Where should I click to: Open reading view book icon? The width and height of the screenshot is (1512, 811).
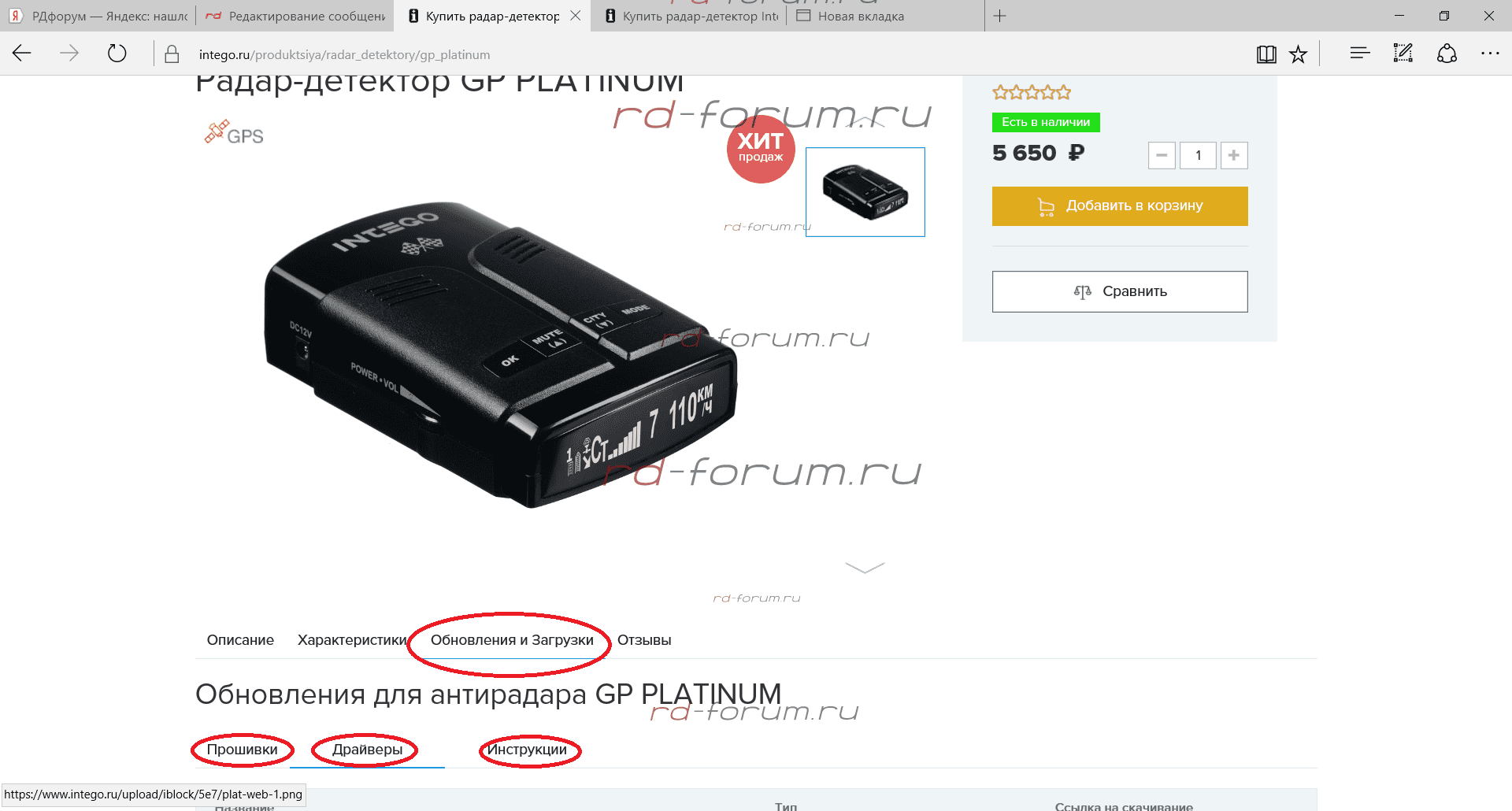pos(1266,54)
